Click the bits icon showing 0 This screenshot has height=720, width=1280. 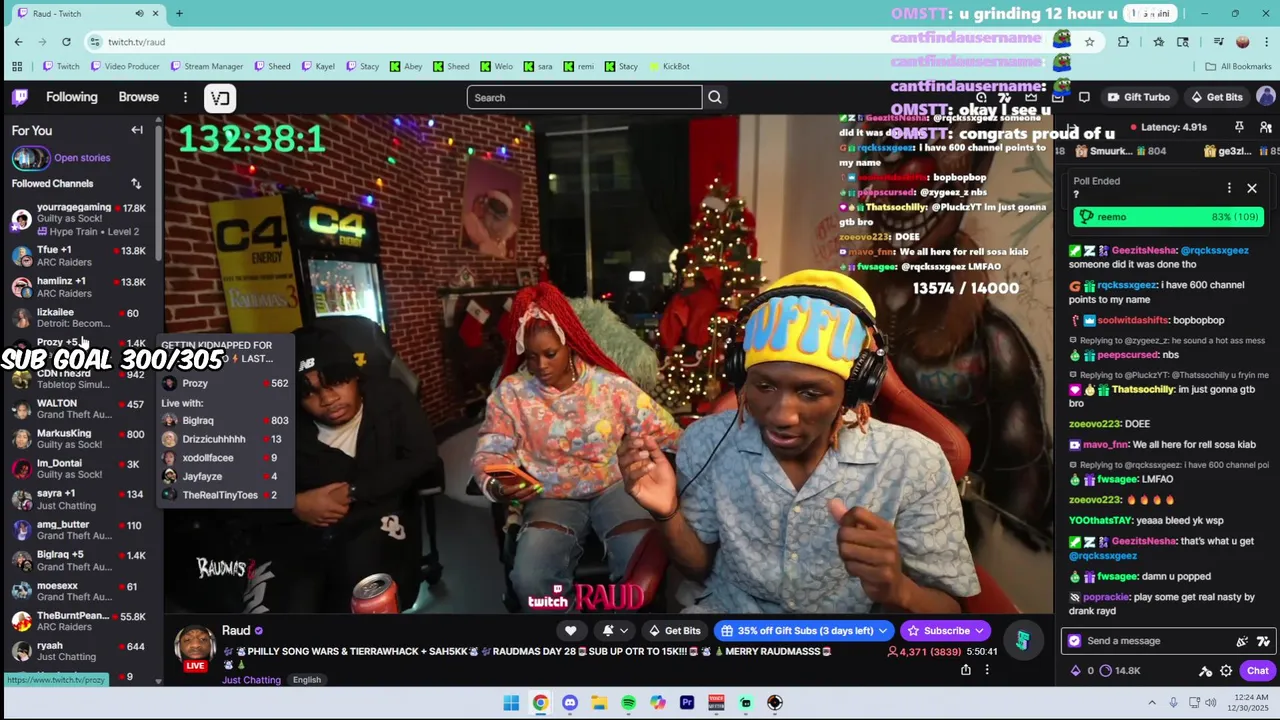point(1082,671)
